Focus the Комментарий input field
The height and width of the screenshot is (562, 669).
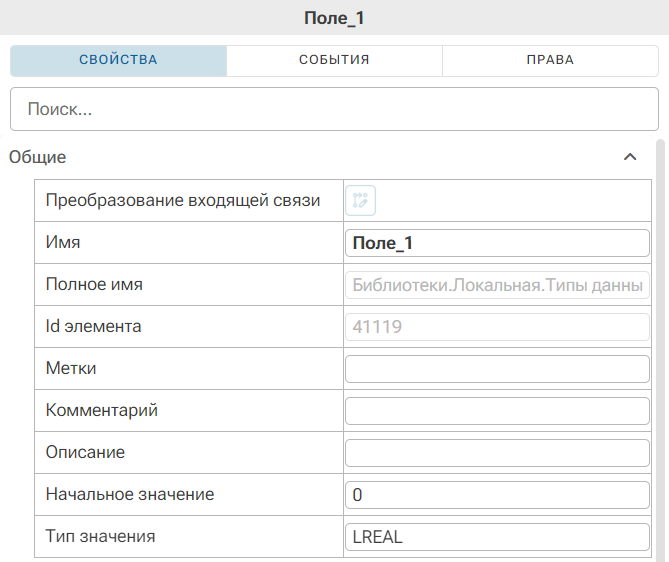point(497,411)
